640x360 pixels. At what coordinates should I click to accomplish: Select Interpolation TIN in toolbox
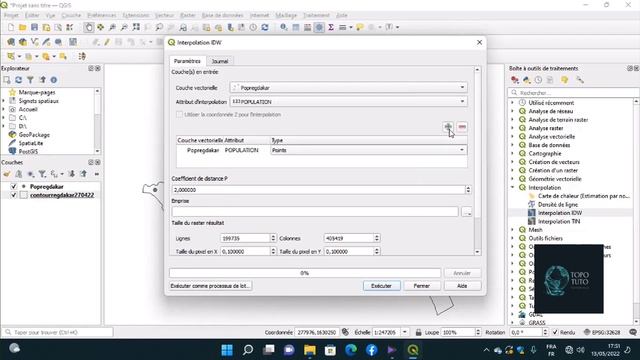click(559, 222)
